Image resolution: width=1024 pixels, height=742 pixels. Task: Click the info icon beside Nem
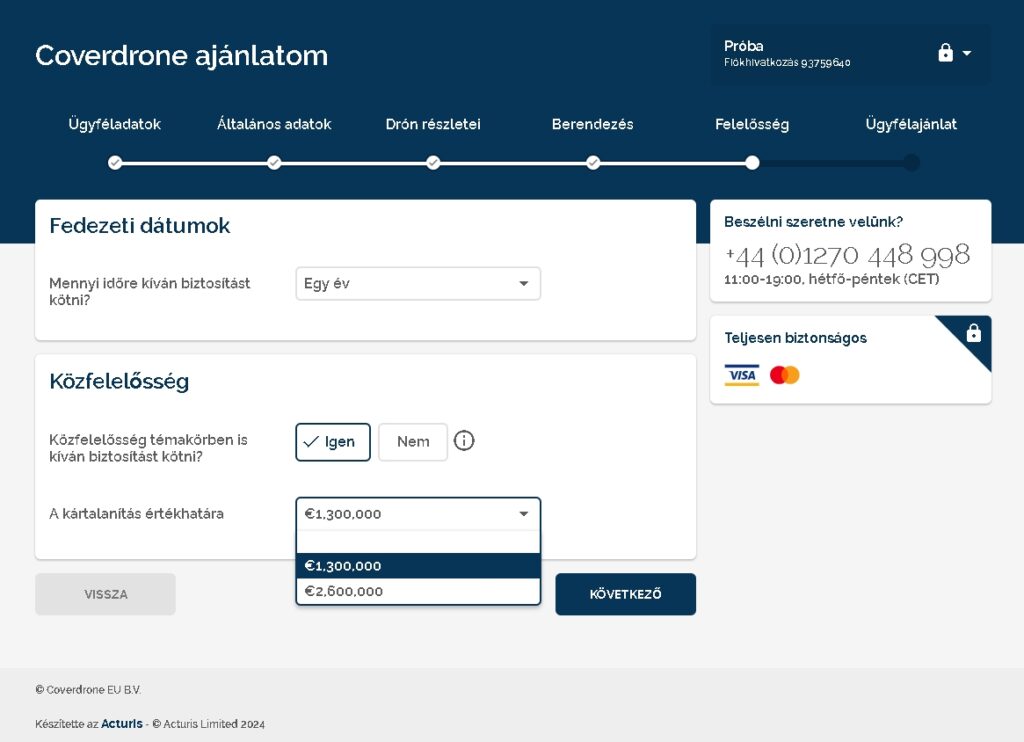pos(464,441)
